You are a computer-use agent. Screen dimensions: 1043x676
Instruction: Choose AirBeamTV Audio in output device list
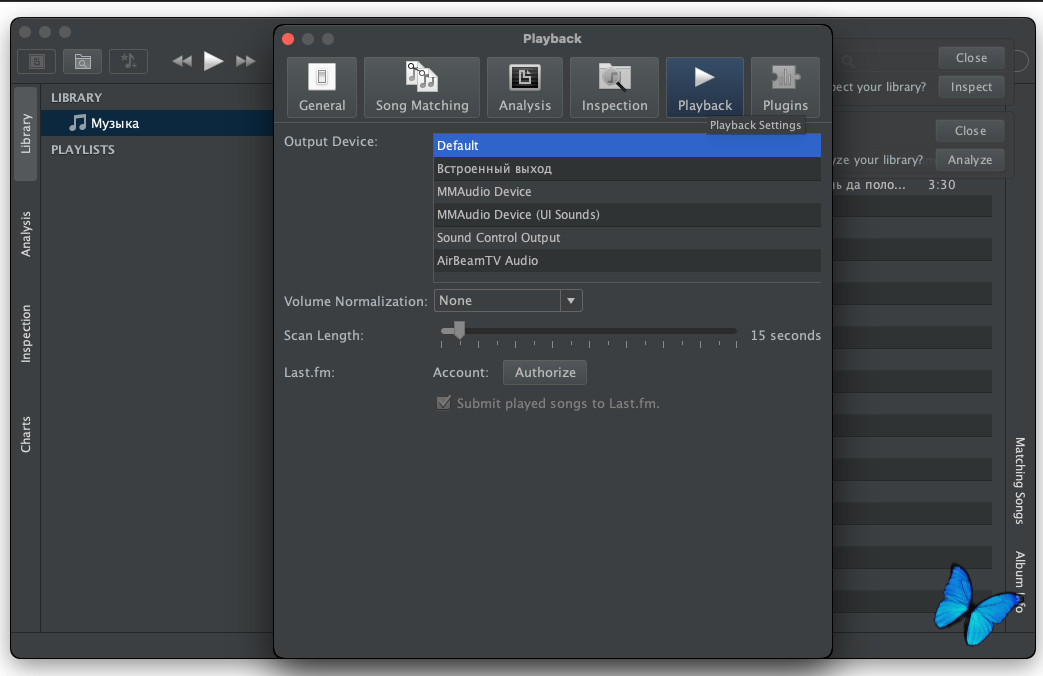point(626,261)
